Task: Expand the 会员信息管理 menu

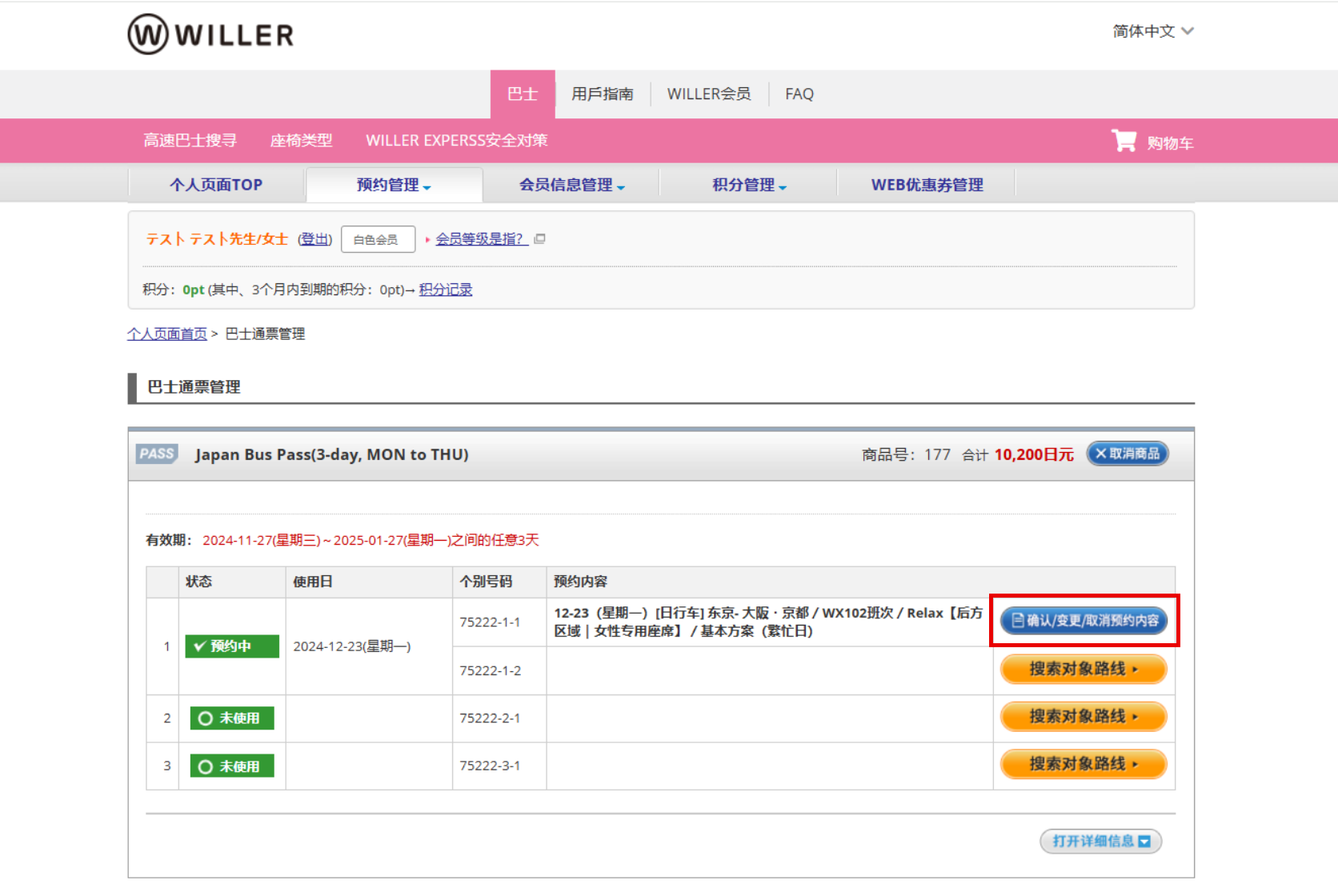Action: point(571,185)
